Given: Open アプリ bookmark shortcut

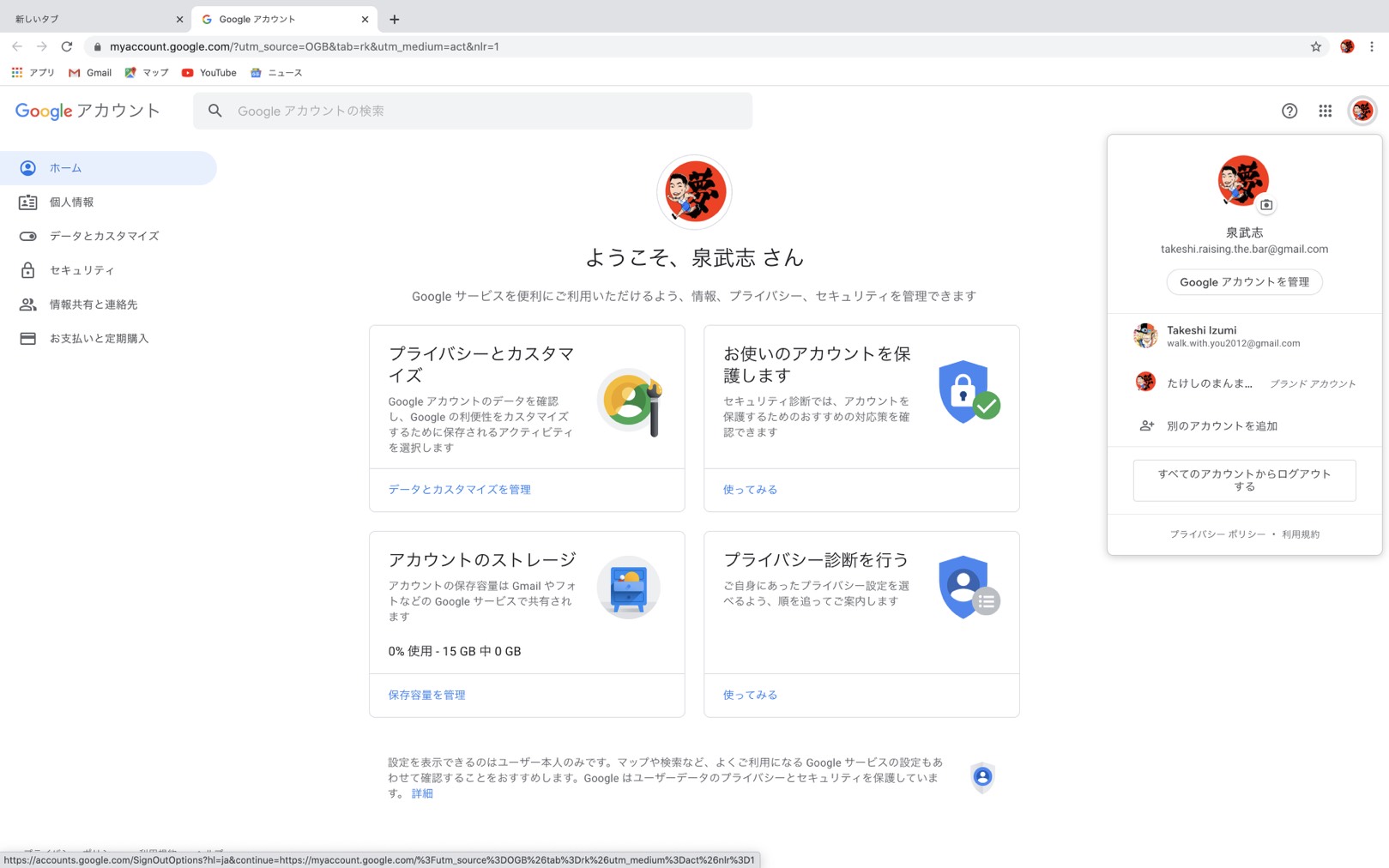Looking at the screenshot, I should click(x=33, y=73).
